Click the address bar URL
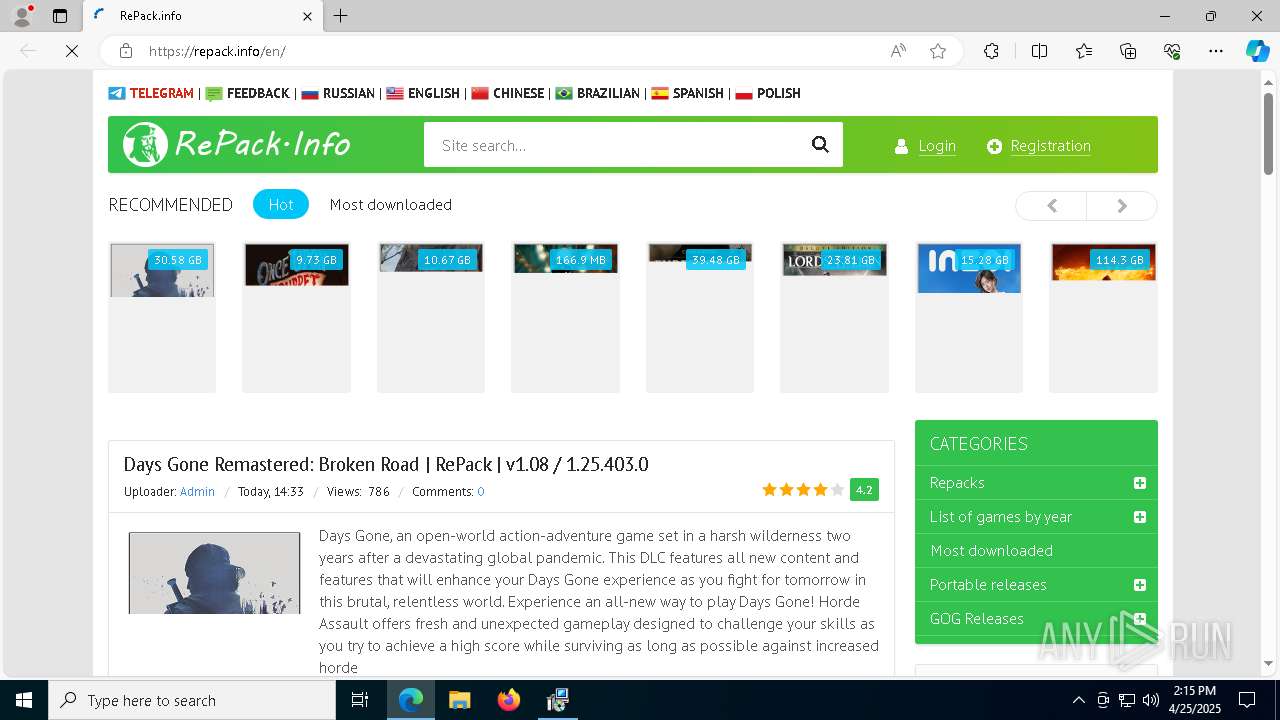 click(x=217, y=51)
